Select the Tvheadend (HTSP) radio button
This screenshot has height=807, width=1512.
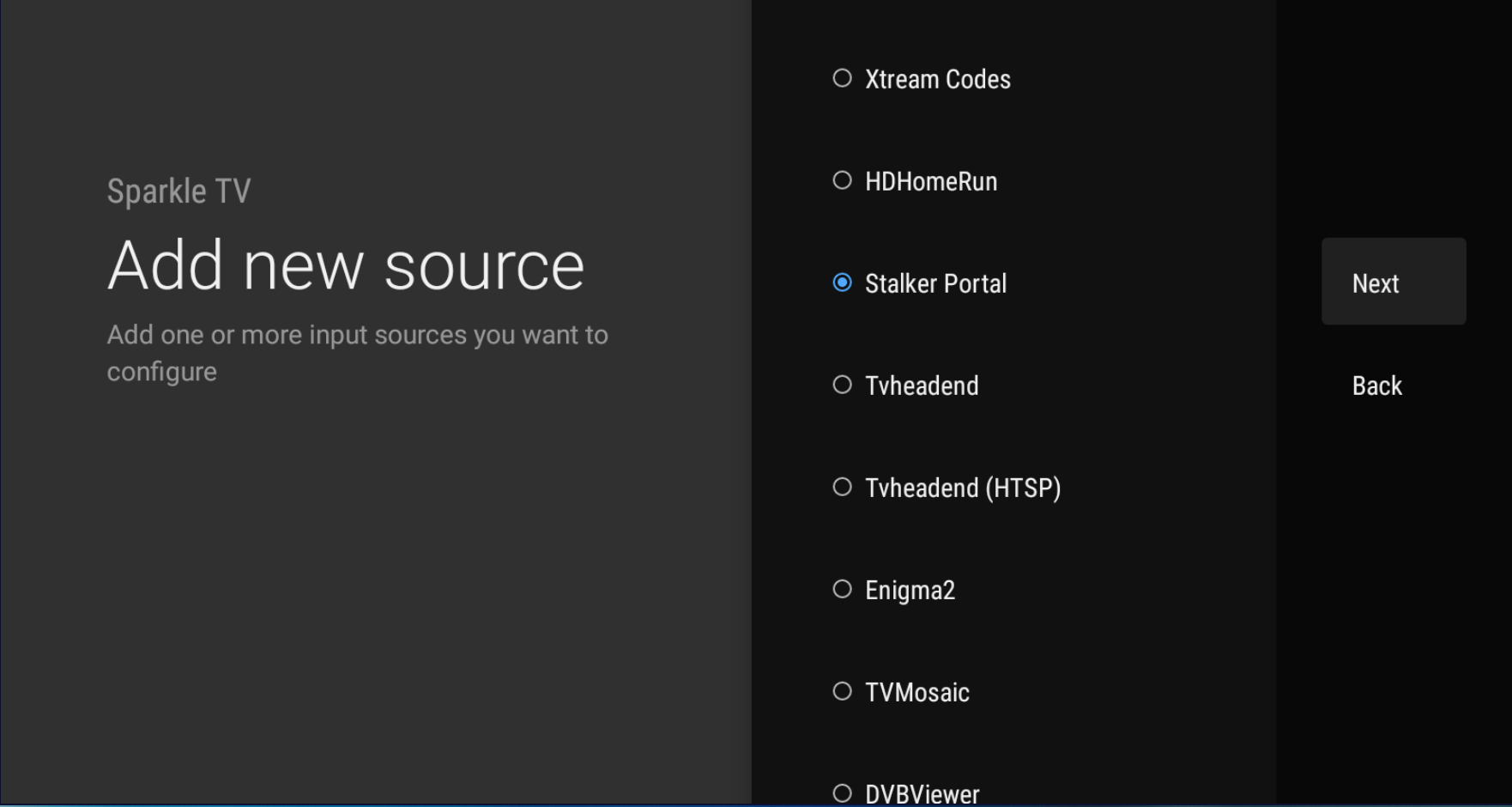tap(842, 487)
